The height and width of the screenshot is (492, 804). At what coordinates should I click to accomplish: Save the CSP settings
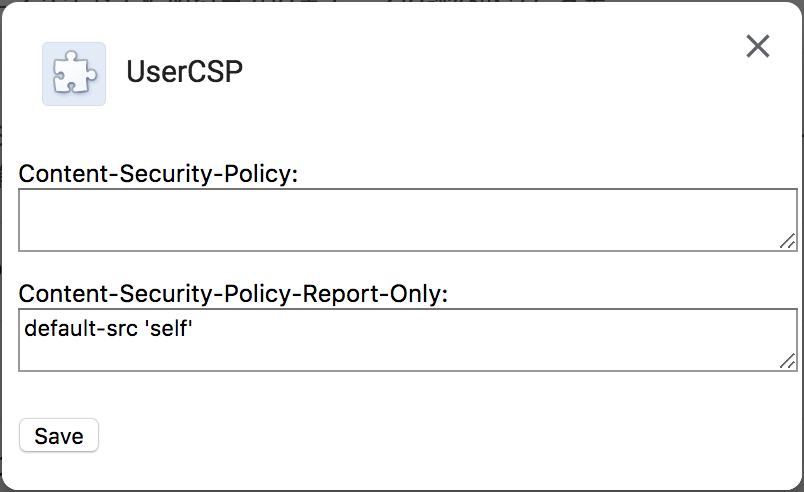[x=59, y=436]
